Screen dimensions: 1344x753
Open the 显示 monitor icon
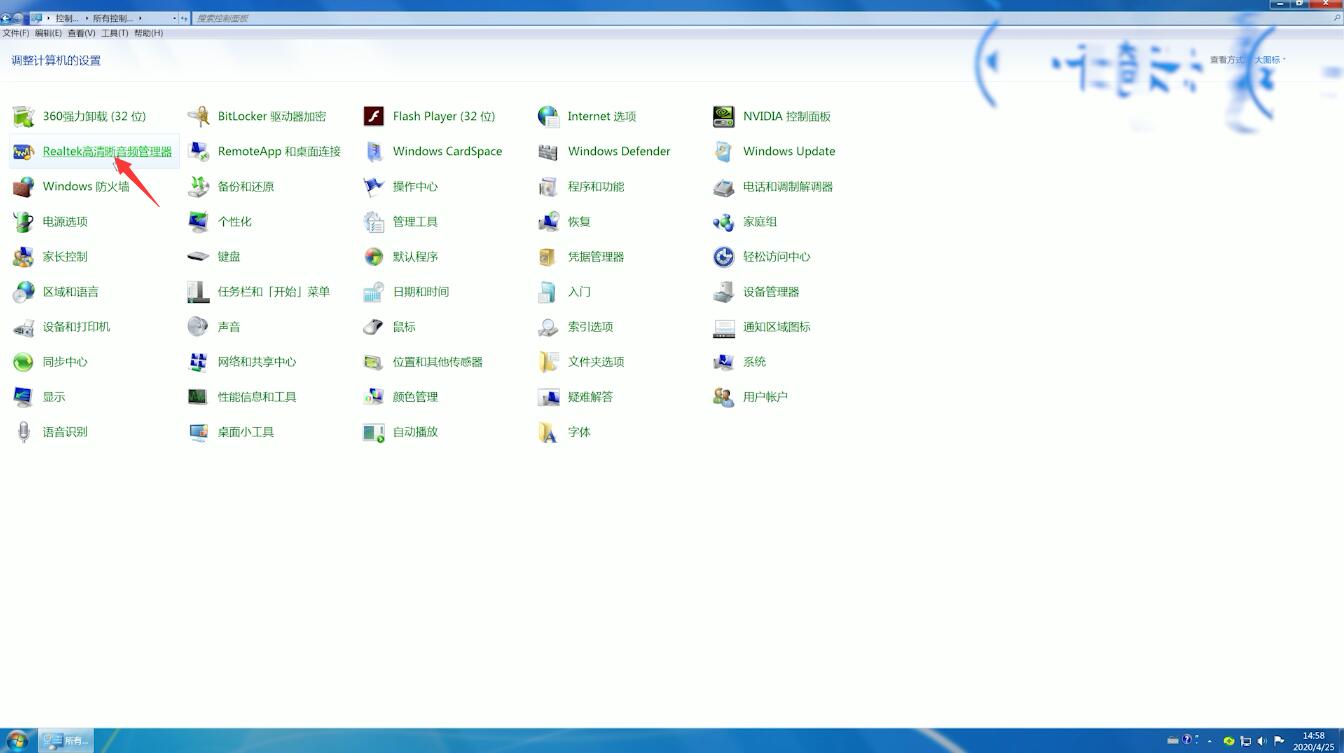click(24, 397)
